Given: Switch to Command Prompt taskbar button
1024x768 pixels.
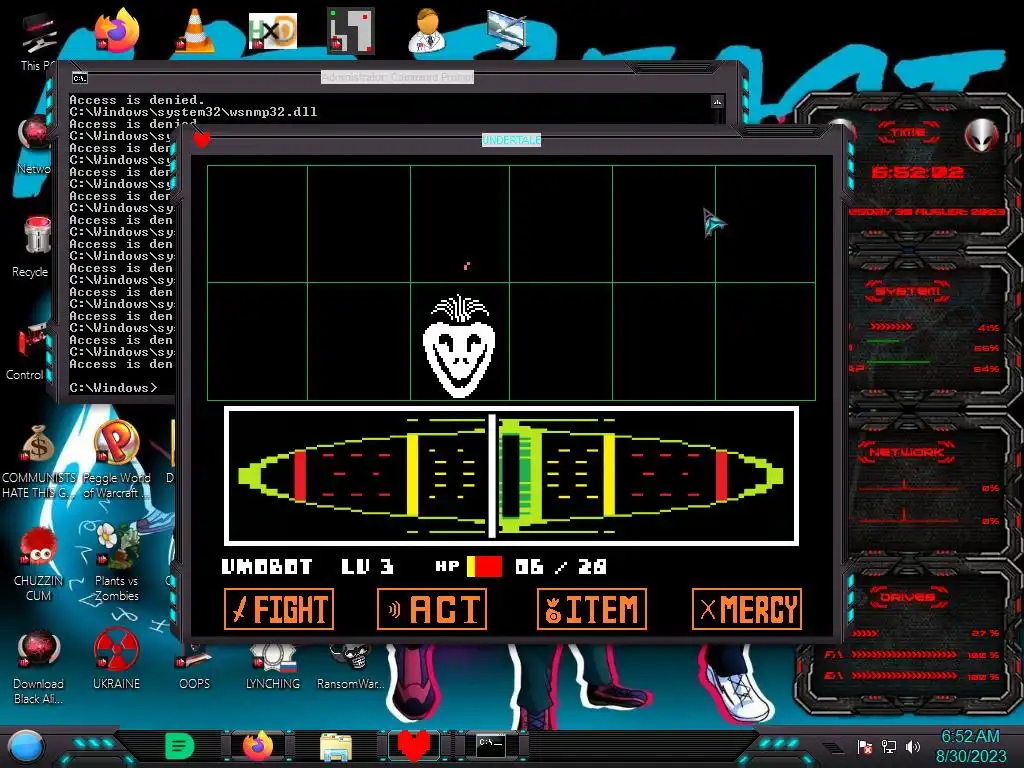Looking at the screenshot, I should coord(491,746).
